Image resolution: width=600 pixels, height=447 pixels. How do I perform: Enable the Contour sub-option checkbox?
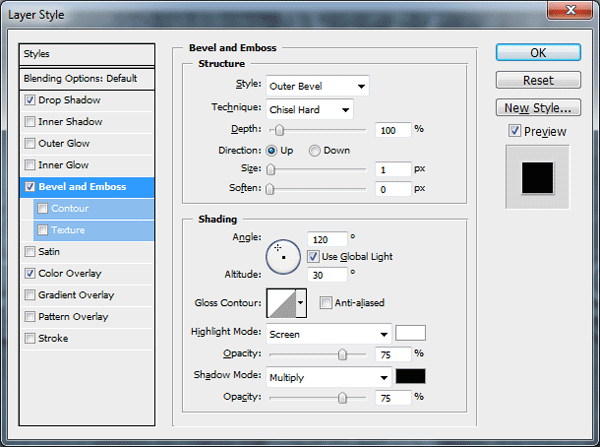point(42,208)
